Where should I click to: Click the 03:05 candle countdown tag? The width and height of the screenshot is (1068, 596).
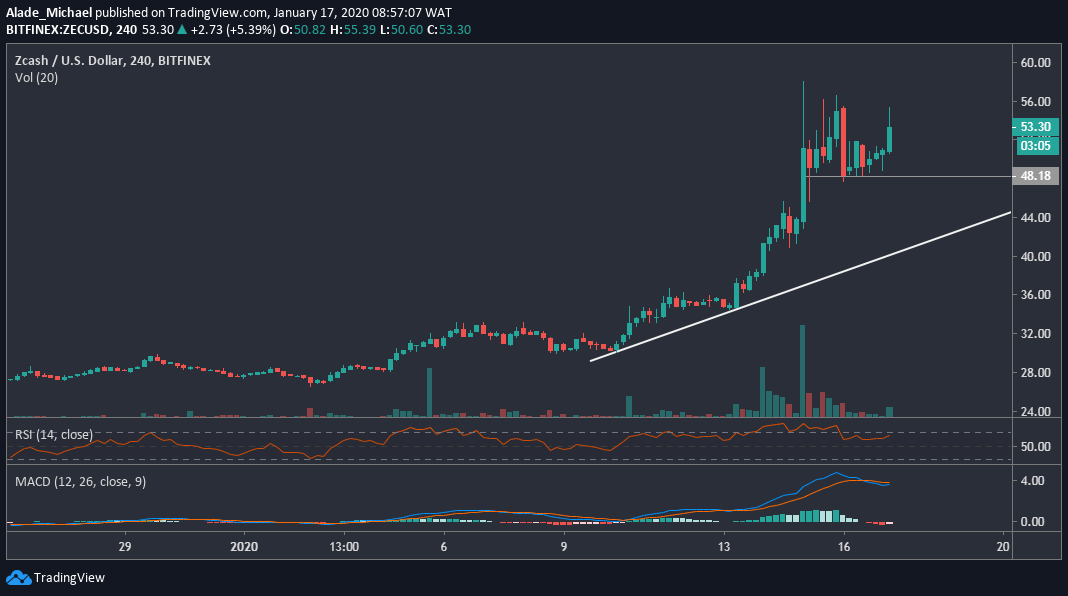[x=1037, y=146]
